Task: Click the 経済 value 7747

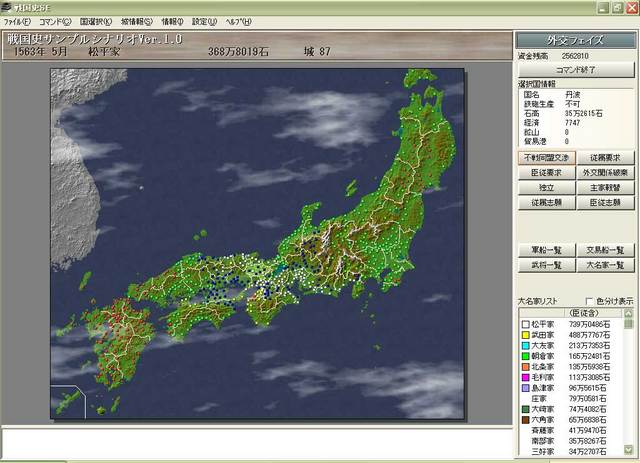Action: (x=573, y=122)
